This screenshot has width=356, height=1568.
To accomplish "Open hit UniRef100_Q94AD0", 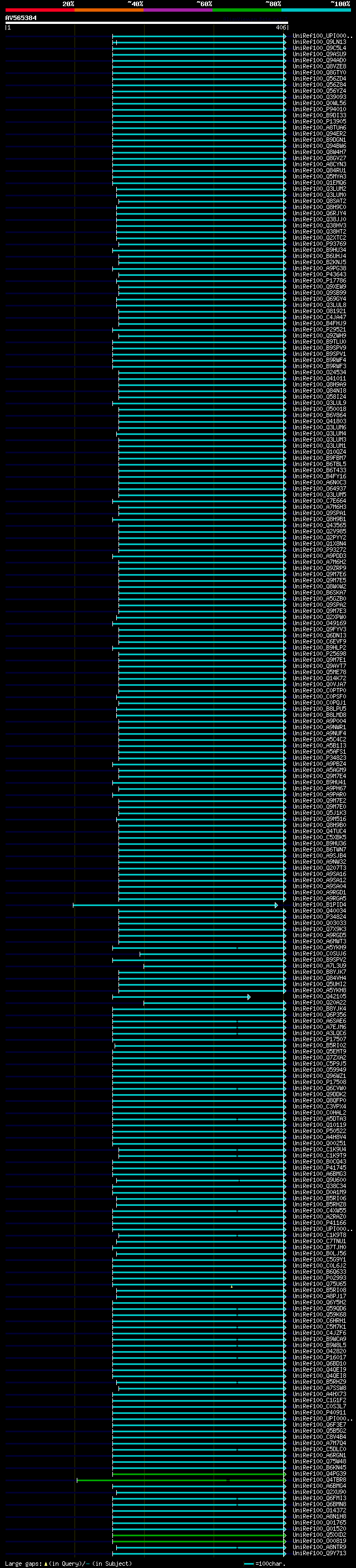I will point(319,60).
